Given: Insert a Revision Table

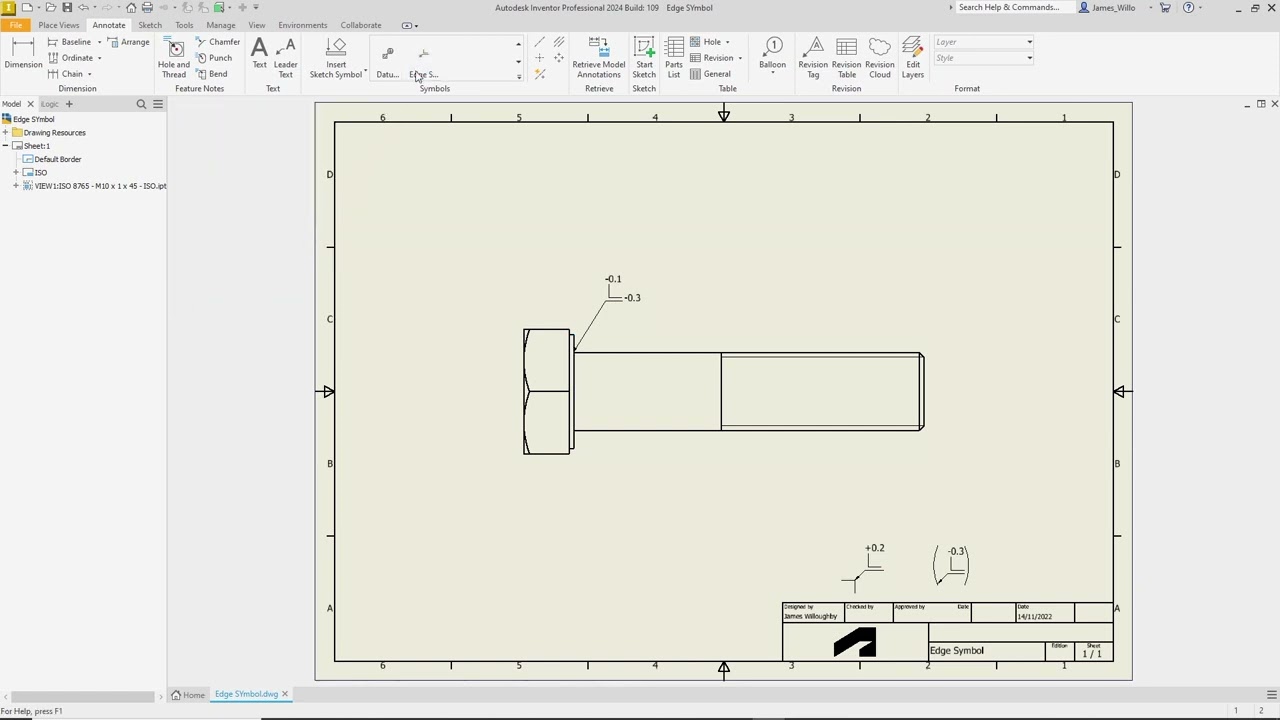Looking at the screenshot, I should click(x=846, y=58).
